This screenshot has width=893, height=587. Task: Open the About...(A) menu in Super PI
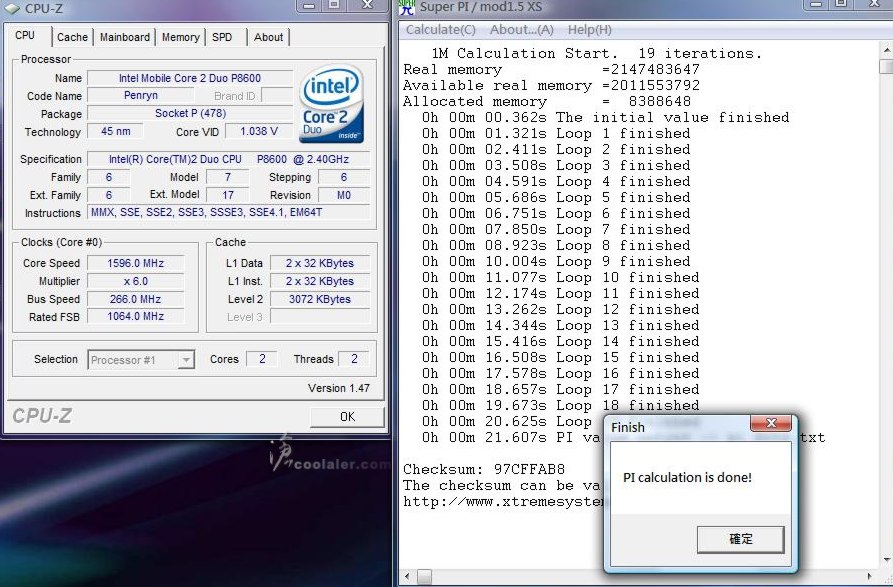tap(522, 30)
